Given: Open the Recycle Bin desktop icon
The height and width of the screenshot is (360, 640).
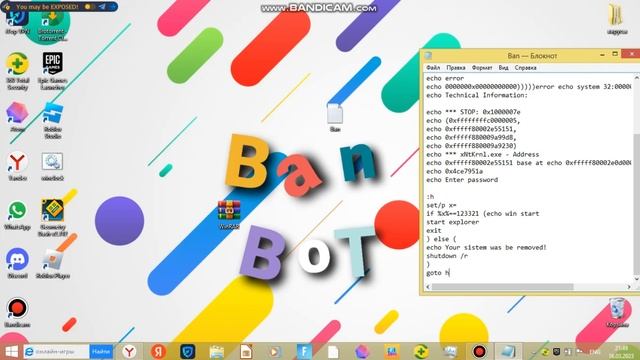Looking at the screenshot, I should (x=617, y=312).
